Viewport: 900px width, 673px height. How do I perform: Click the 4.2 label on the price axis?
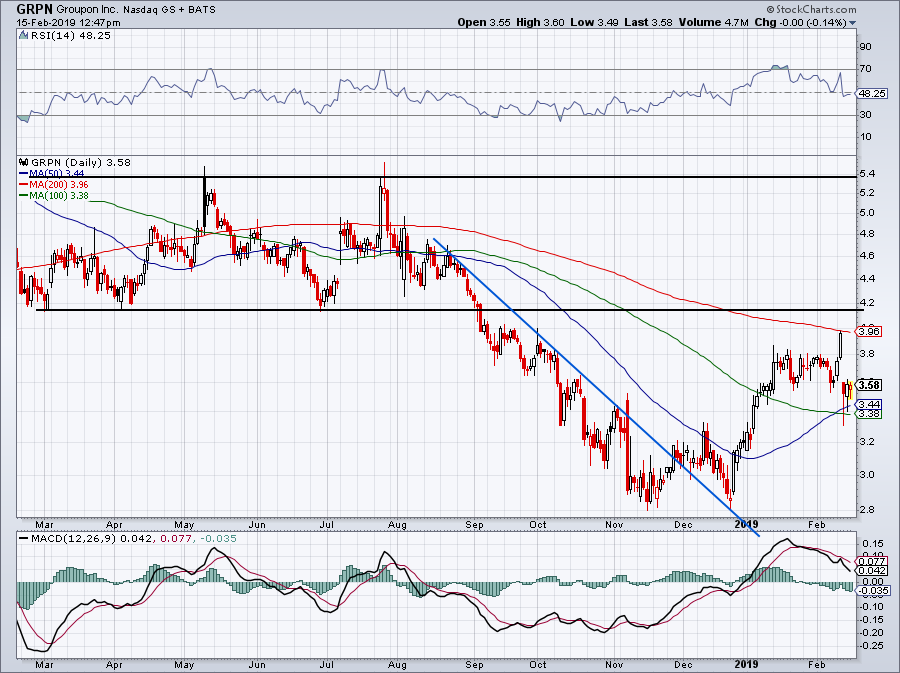867,302
